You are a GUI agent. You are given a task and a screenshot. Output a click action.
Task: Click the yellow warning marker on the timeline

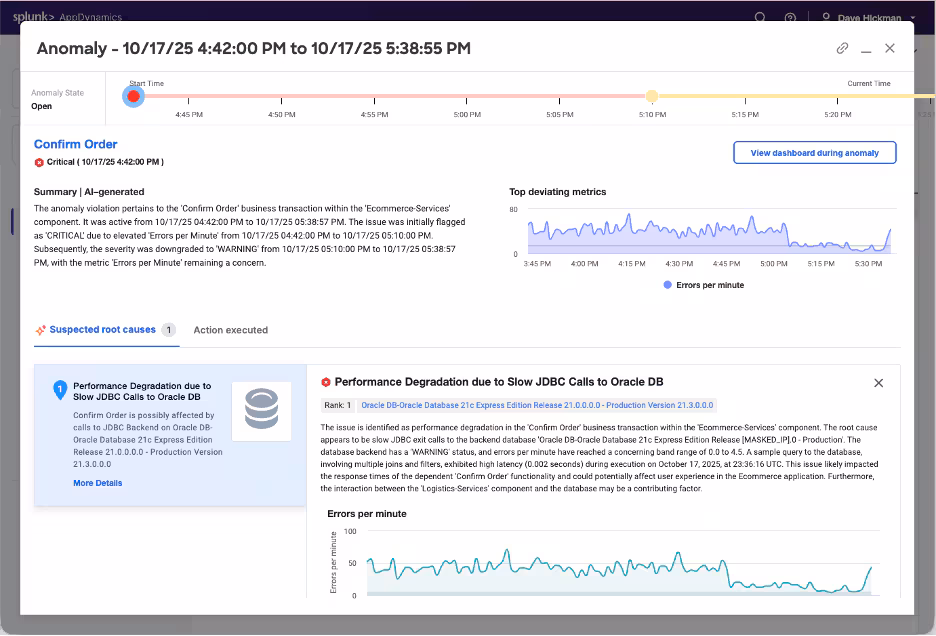point(651,96)
